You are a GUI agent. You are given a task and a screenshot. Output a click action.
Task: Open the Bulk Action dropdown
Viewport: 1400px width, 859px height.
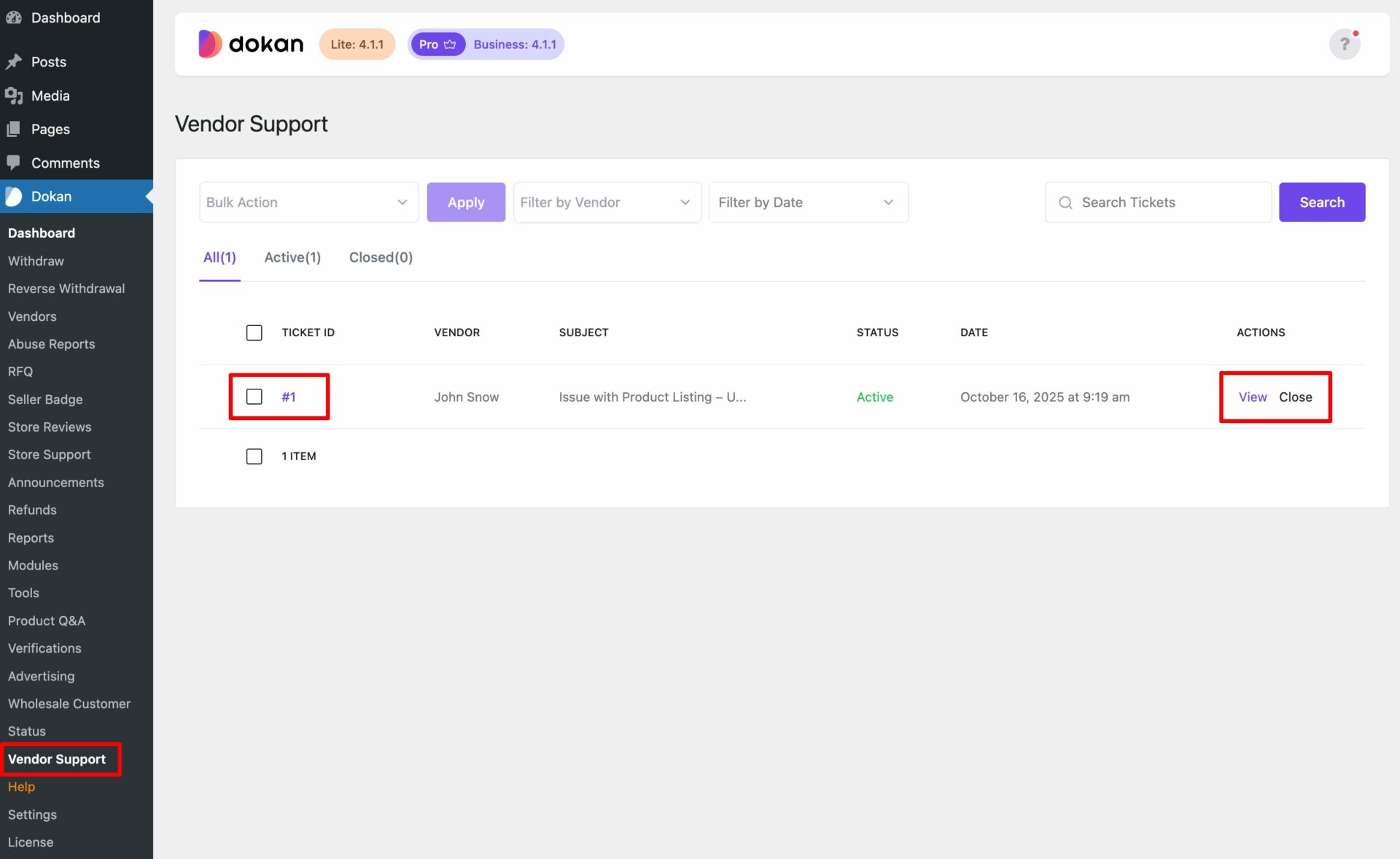(308, 202)
